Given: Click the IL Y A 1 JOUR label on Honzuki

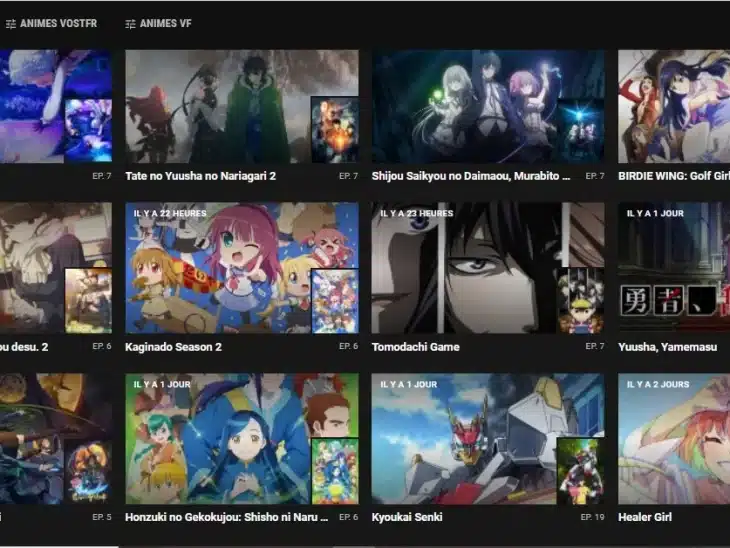Looking at the screenshot, I should (162, 385).
